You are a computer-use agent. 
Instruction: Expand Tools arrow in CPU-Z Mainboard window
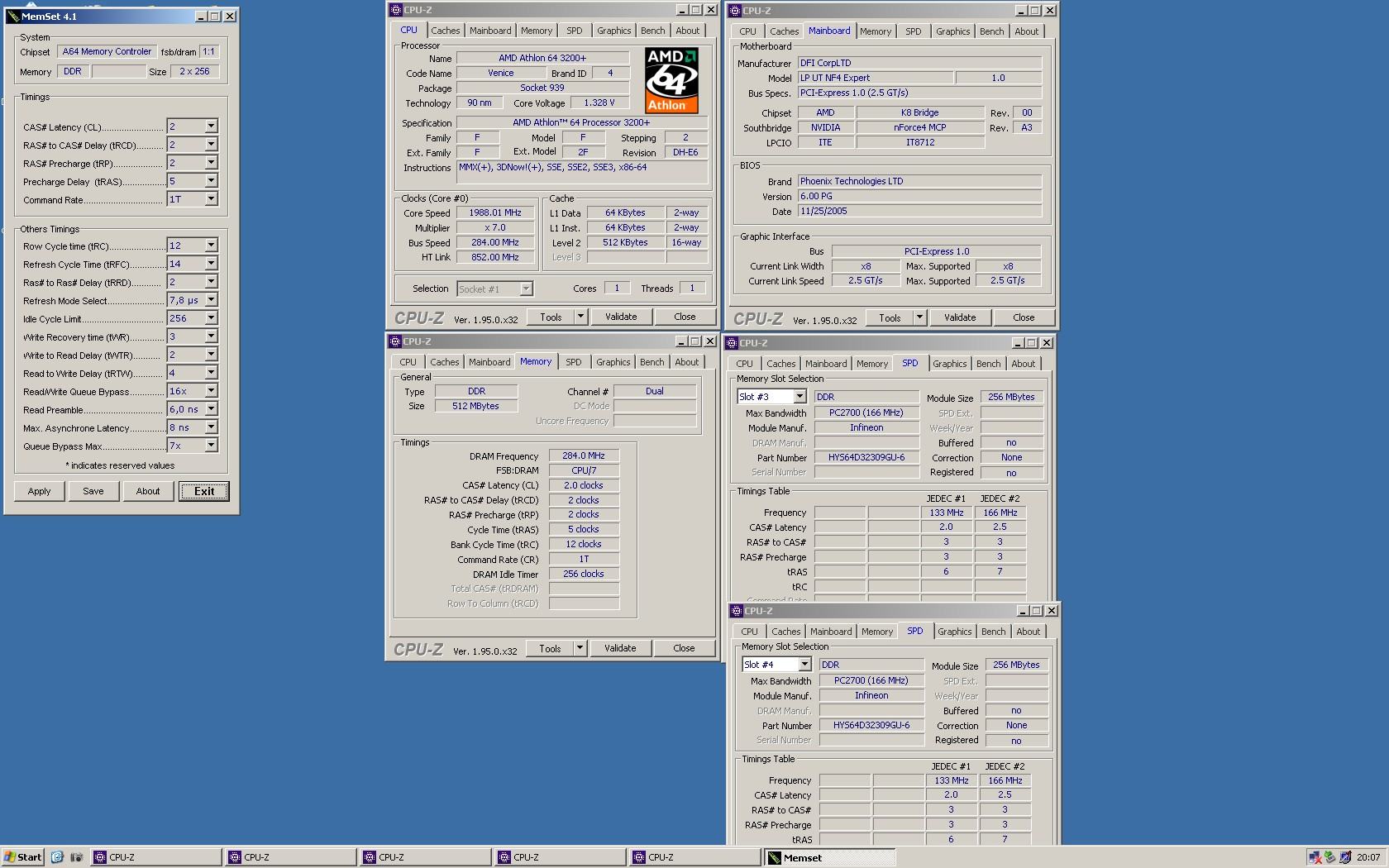pyautogui.click(x=919, y=317)
